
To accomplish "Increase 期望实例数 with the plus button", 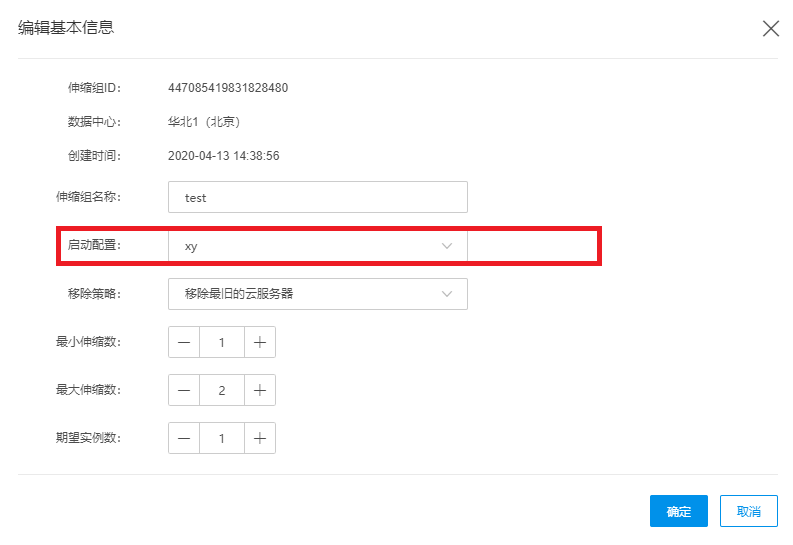I will pos(259,438).
